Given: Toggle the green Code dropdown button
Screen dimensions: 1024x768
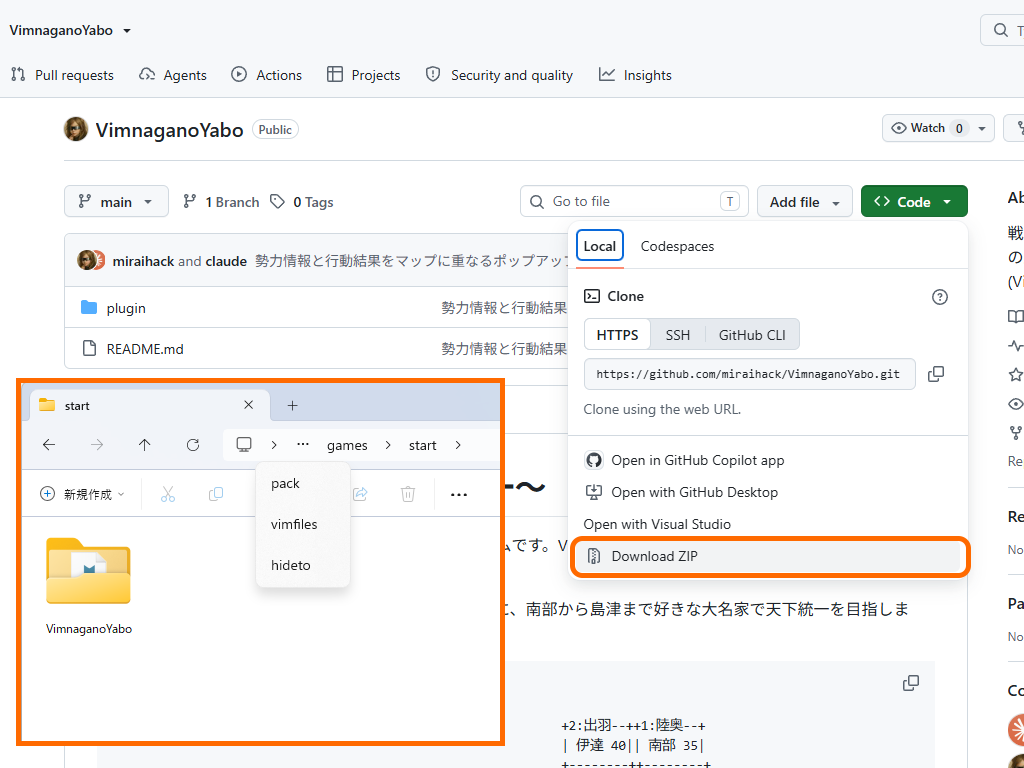Looking at the screenshot, I should pyautogui.click(x=914, y=202).
